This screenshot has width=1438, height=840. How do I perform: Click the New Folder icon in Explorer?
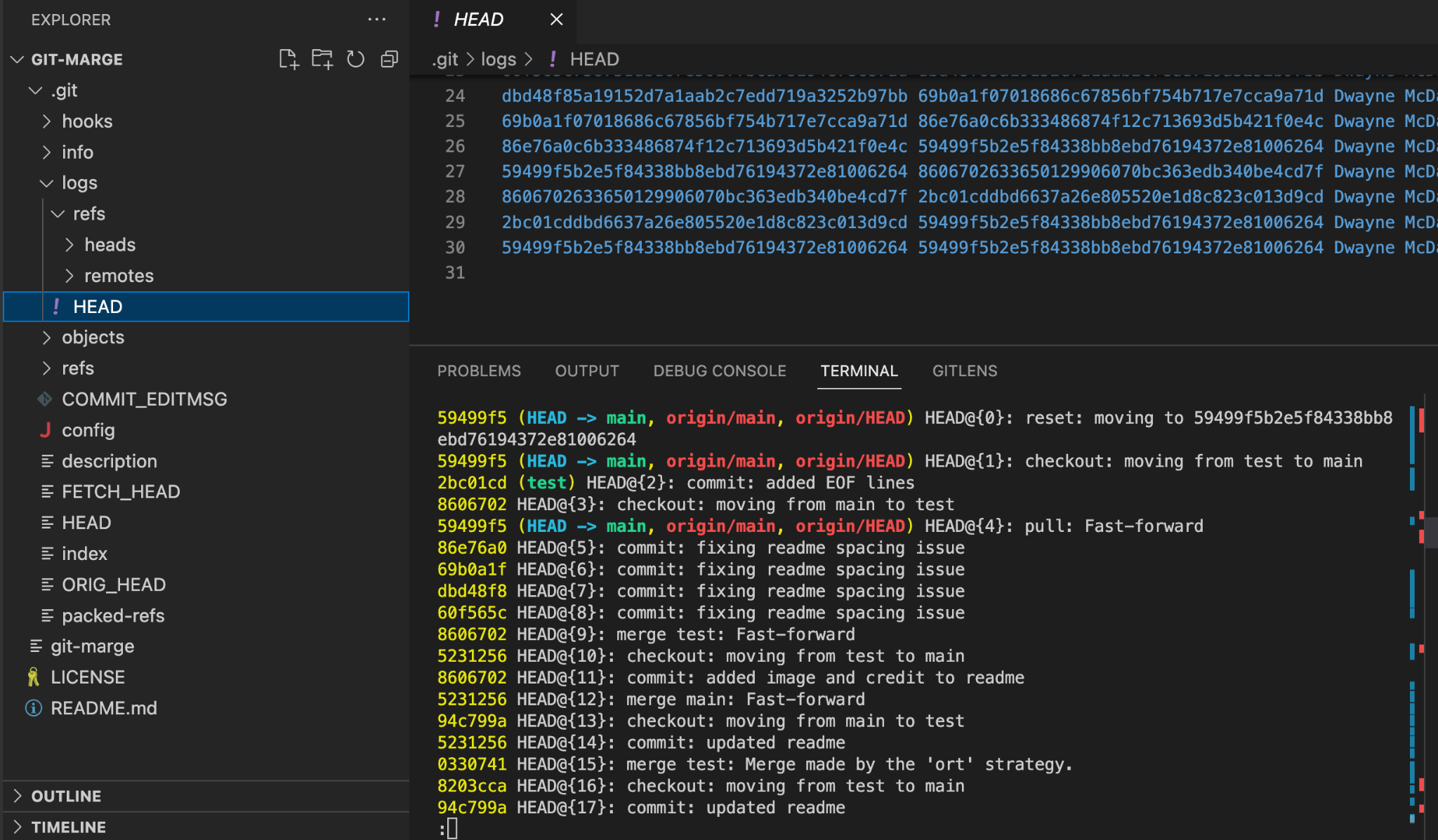click(x=322, y=59)
